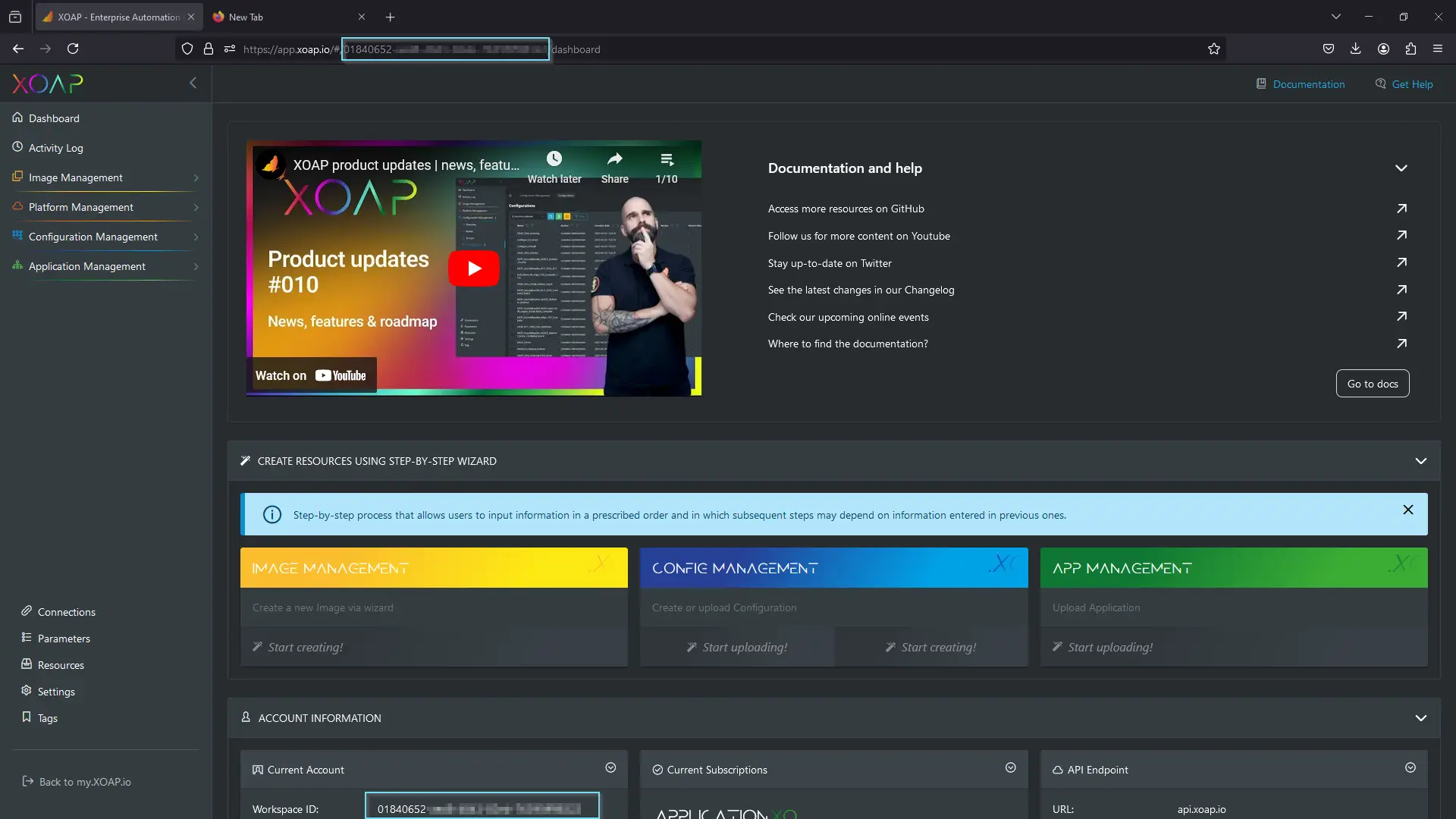Open Settings in the sidebar

tap(56, 692)
